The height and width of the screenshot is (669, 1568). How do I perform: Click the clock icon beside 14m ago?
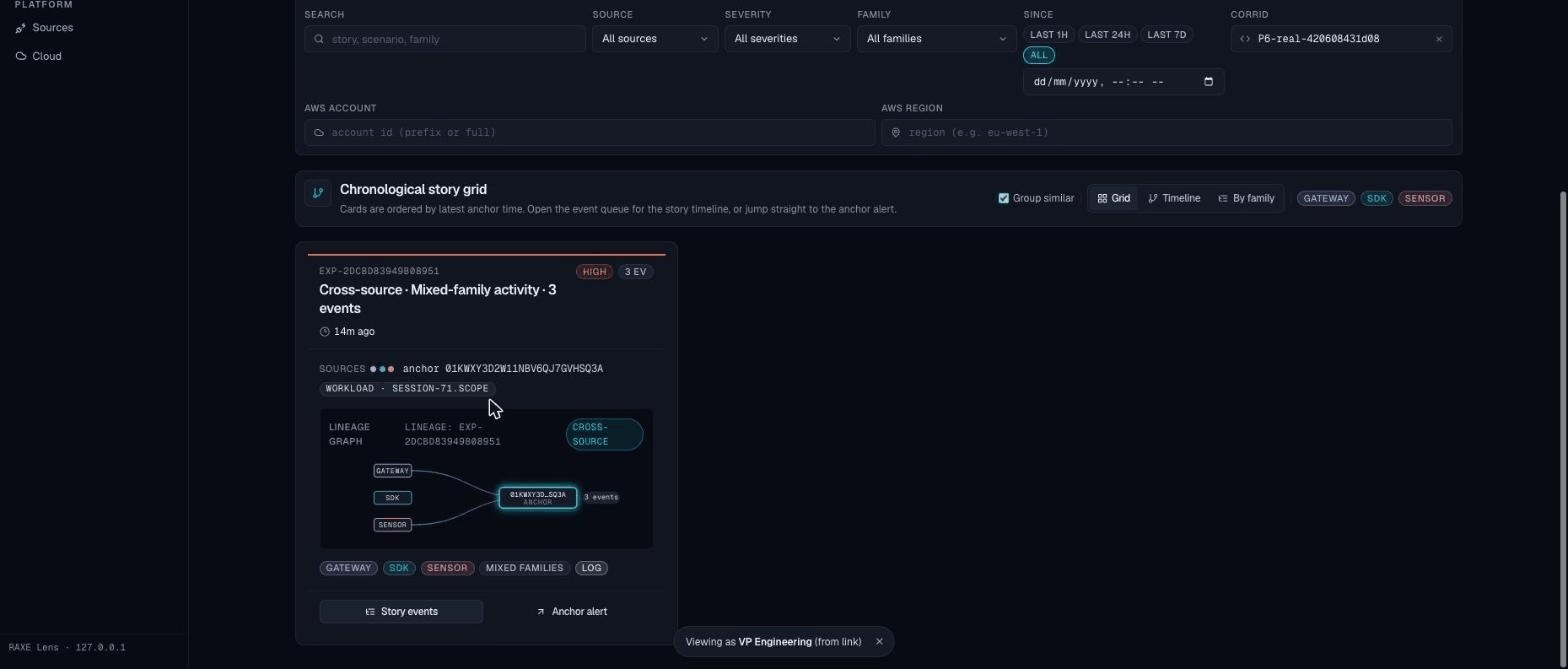click(325, 332)
